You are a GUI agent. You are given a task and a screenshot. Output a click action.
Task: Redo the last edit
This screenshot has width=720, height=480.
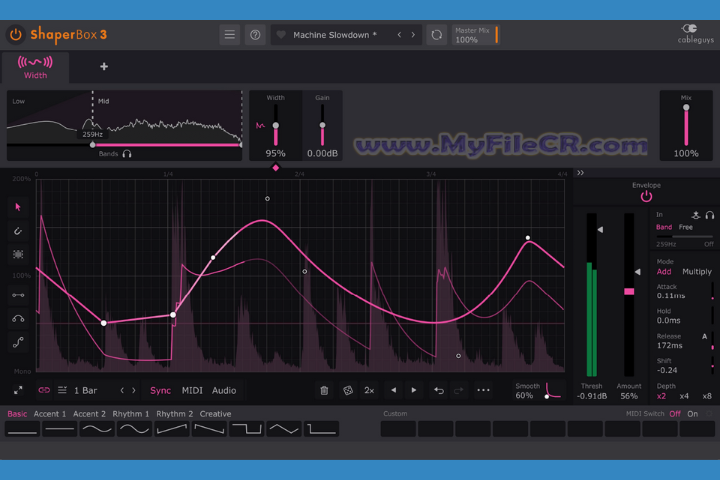(x=458, y=390)
